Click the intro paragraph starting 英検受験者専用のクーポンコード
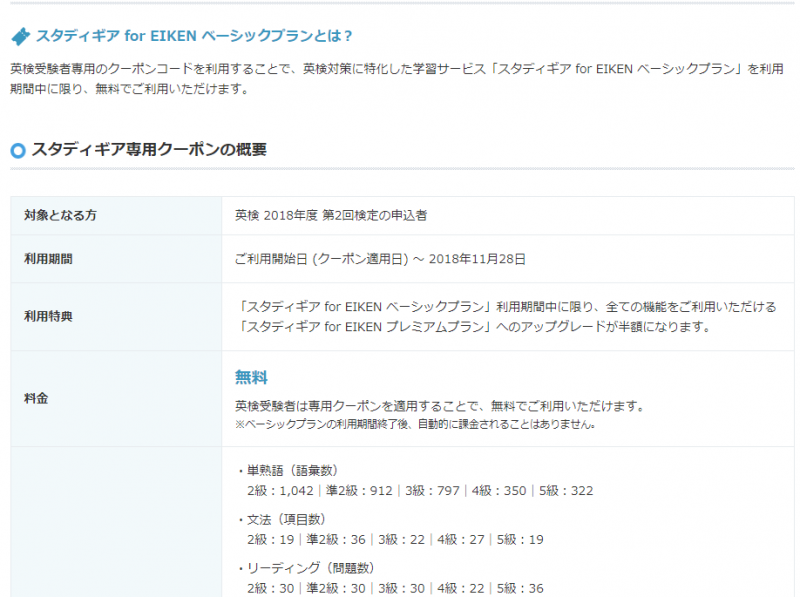The height and width of the screenshot is (597, 800). [x=397, y=79]
